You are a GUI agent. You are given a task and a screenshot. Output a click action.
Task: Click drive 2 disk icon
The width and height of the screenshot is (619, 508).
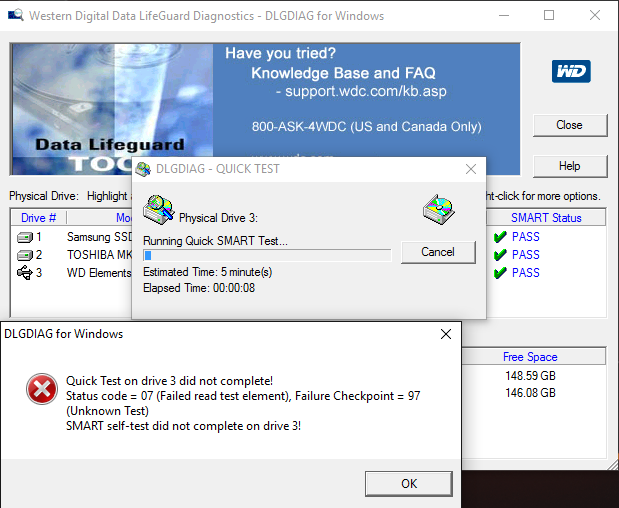24,255
